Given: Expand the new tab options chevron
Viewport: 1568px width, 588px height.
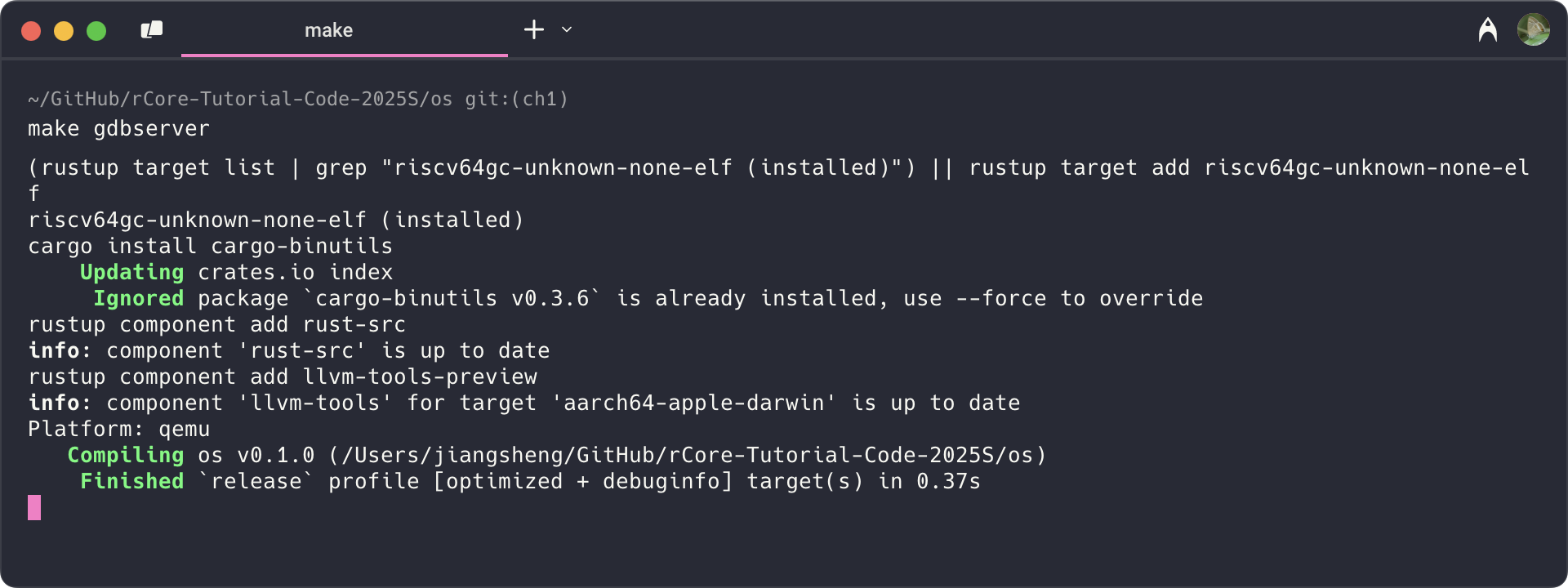Looking at the screenshot, I should click(567, 30).
